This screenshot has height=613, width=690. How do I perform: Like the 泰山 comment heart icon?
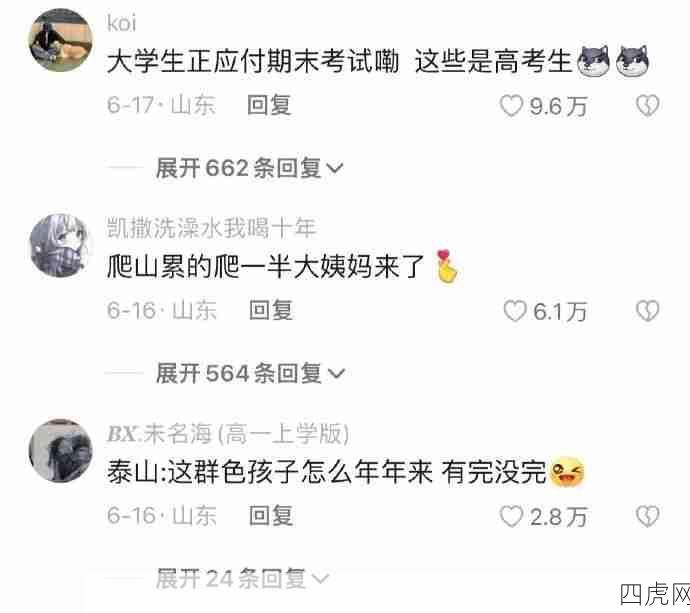(511, 516)
